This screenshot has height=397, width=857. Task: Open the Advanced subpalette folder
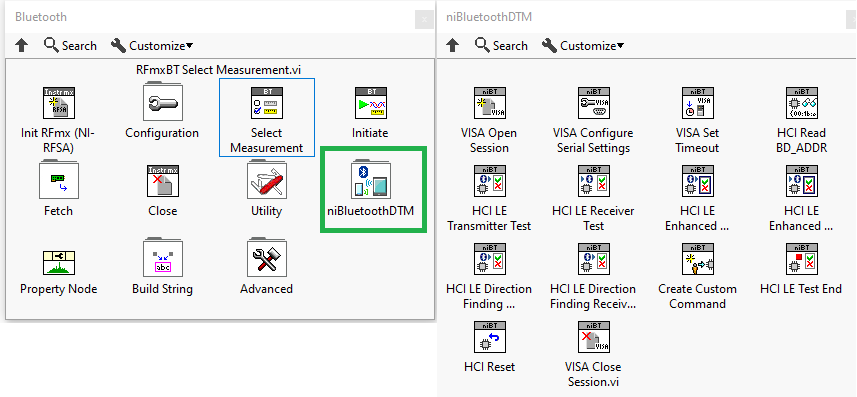[x=266, y=258]
